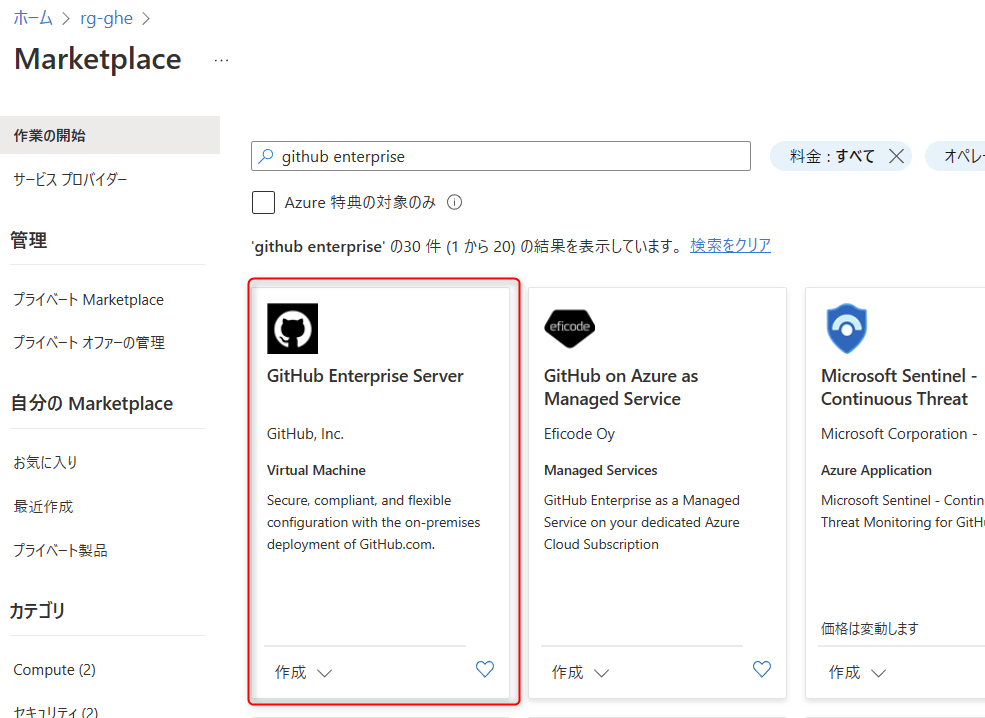Click Eficode Oy publisher text

click(579, 433)
